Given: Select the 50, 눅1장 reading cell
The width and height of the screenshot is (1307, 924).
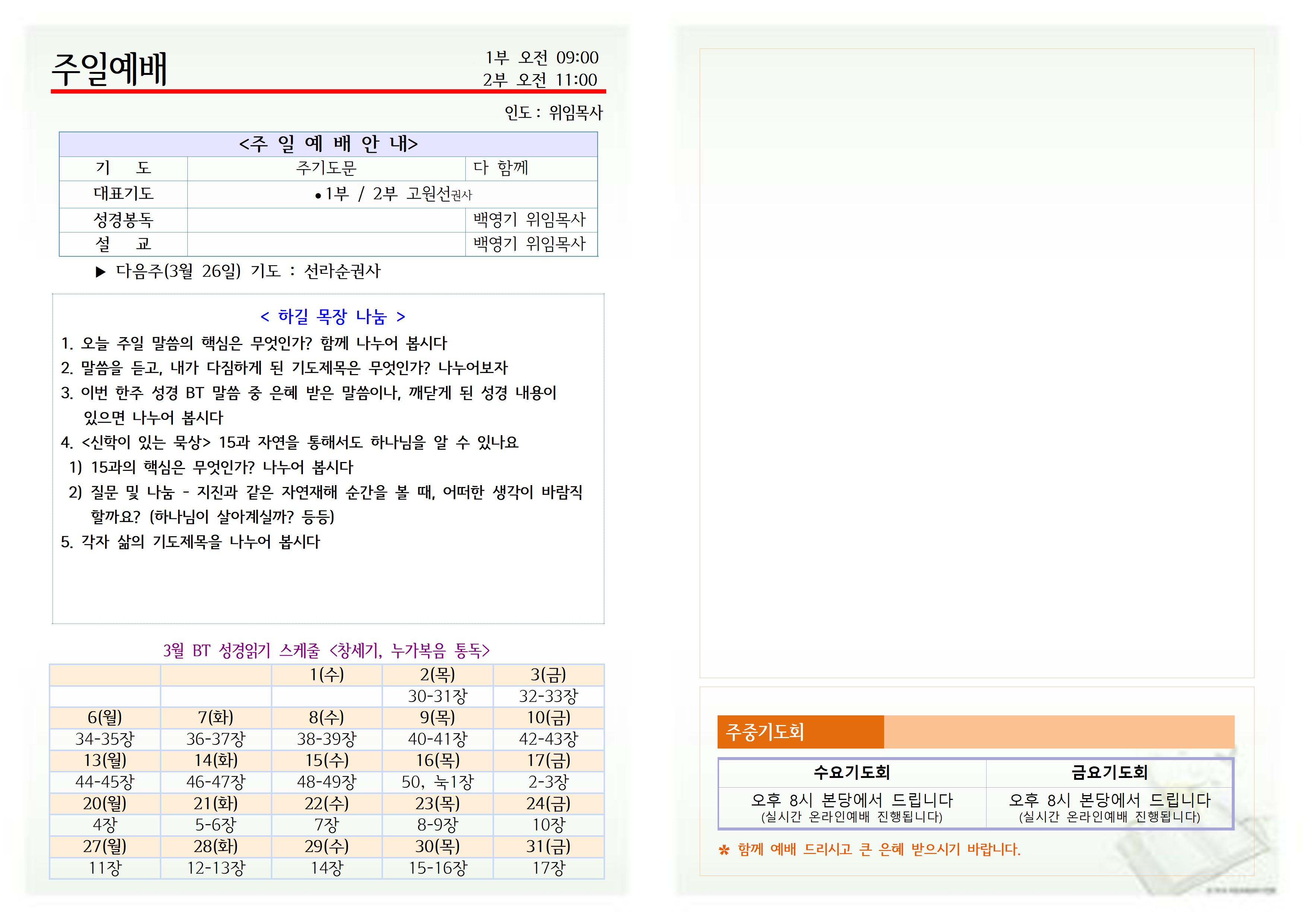Looking at the screenshot, I should click(x=437, y=782).
